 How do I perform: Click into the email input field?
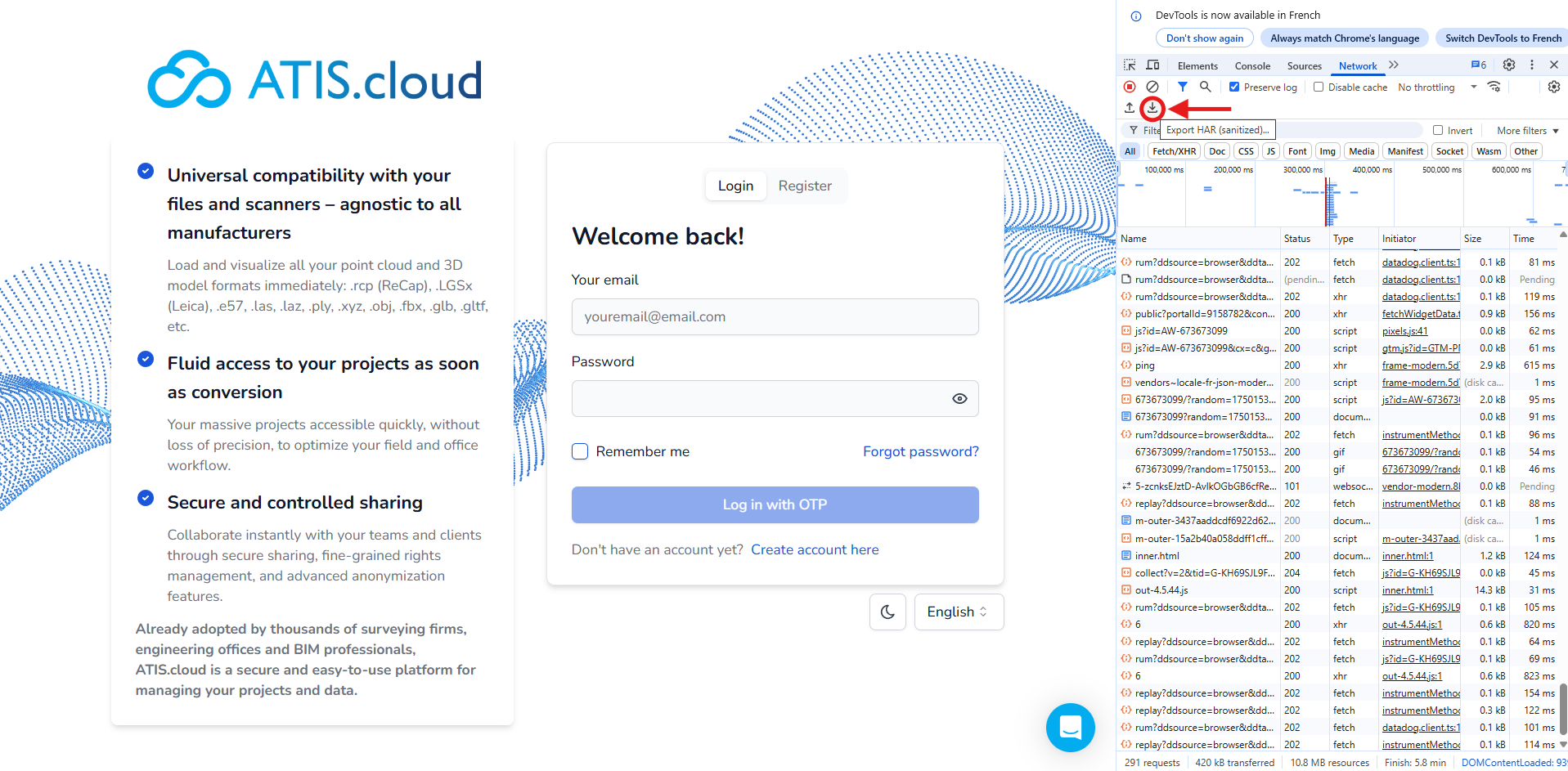[775, 317]
